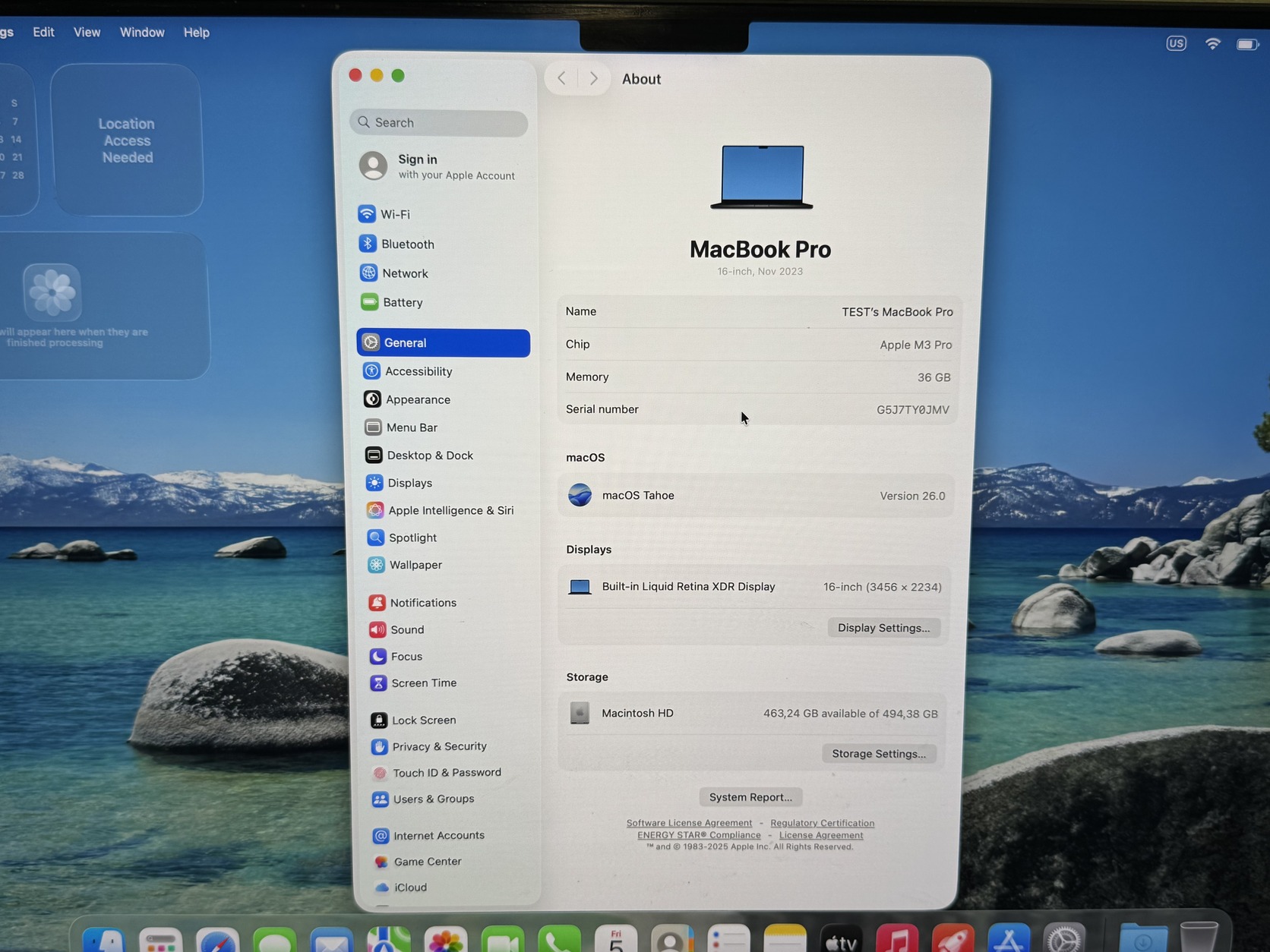Open the License Agreement link next to ENERGY STAR

821,835
